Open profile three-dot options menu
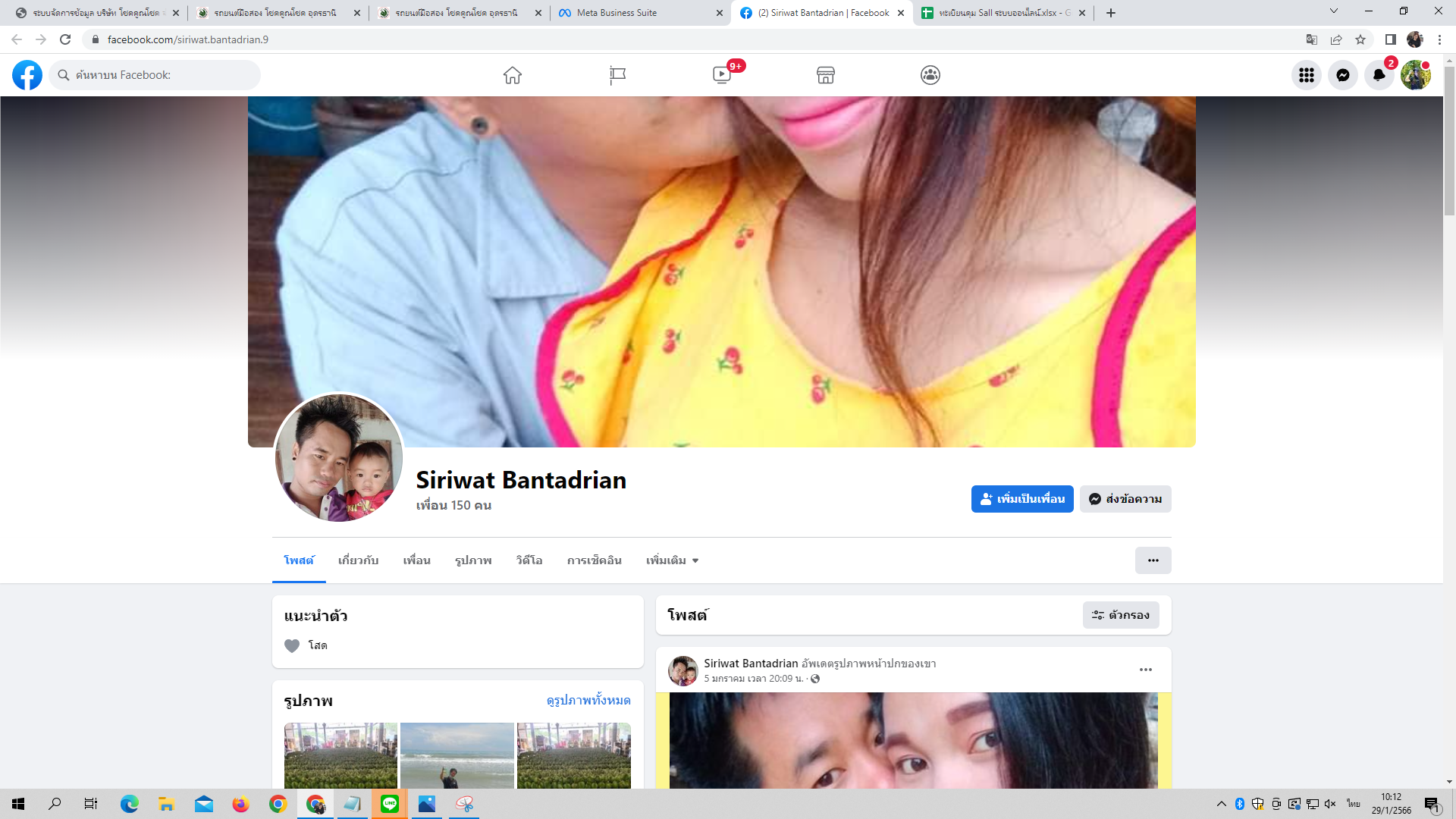Viewport: 1456px width, 819px height. 1153,560
